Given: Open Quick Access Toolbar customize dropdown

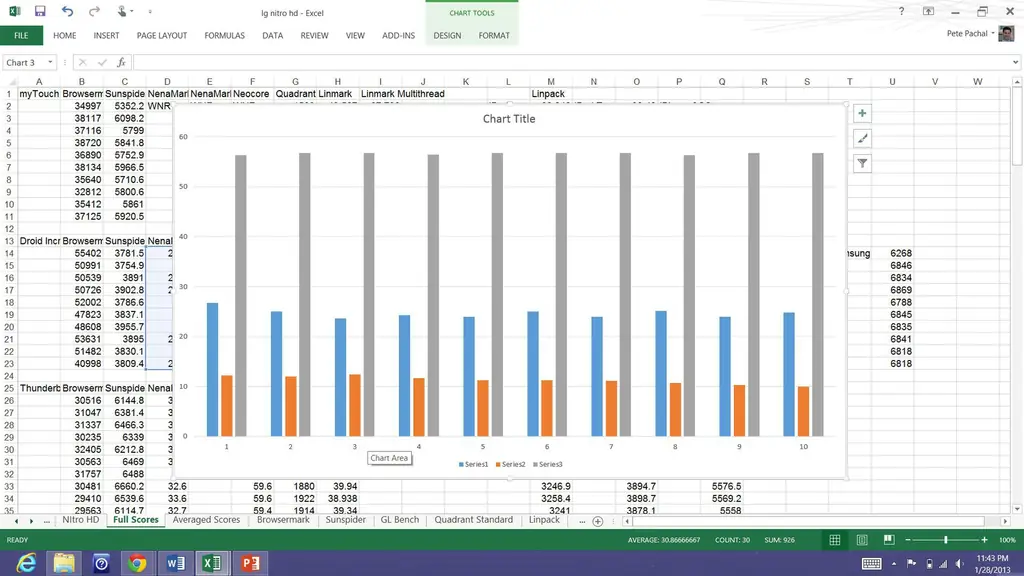Looking at the screenshot, I should click(150, 12).
